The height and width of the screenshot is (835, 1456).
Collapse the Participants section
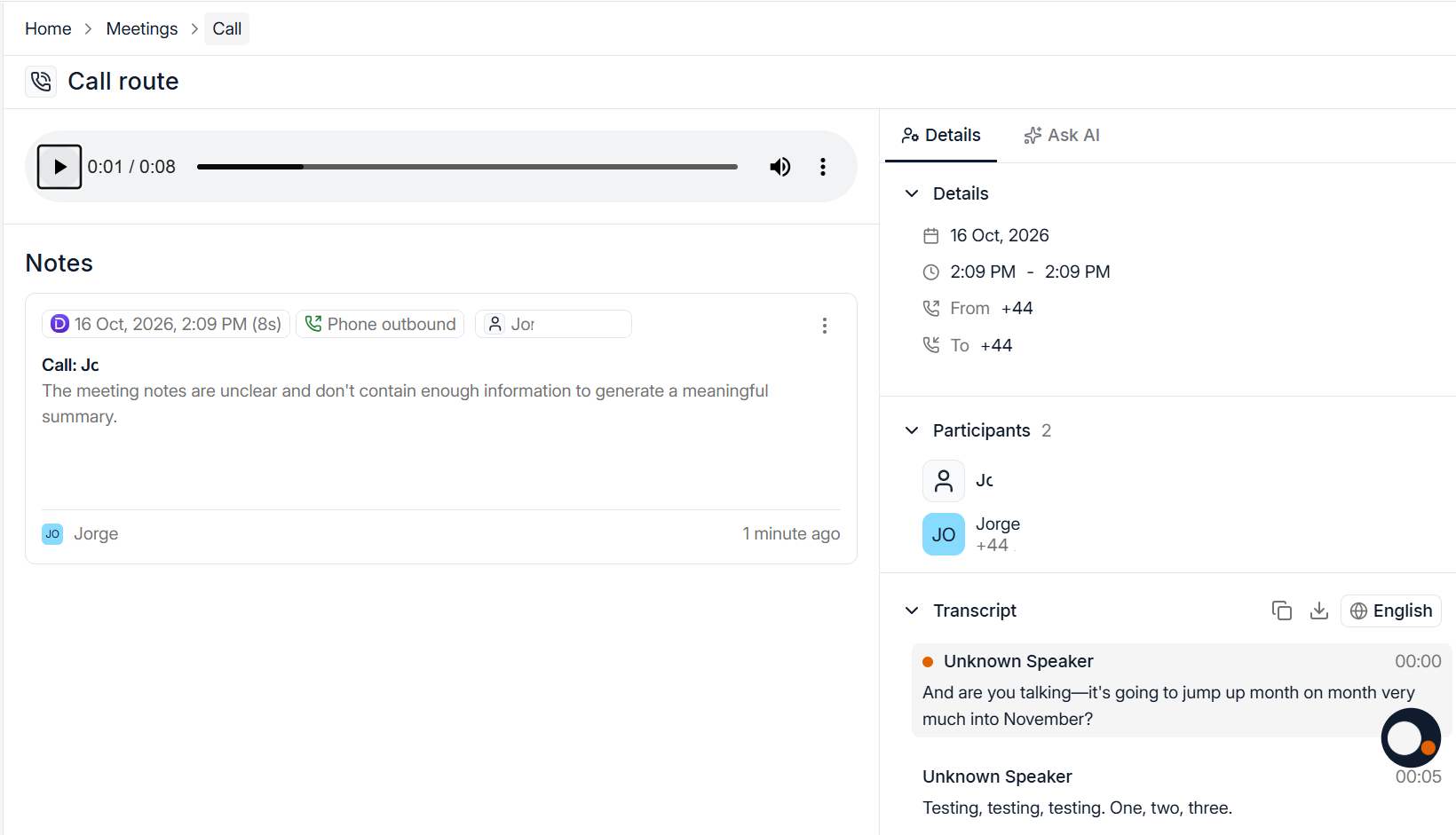pyautogui.click(x=912, y=430)
